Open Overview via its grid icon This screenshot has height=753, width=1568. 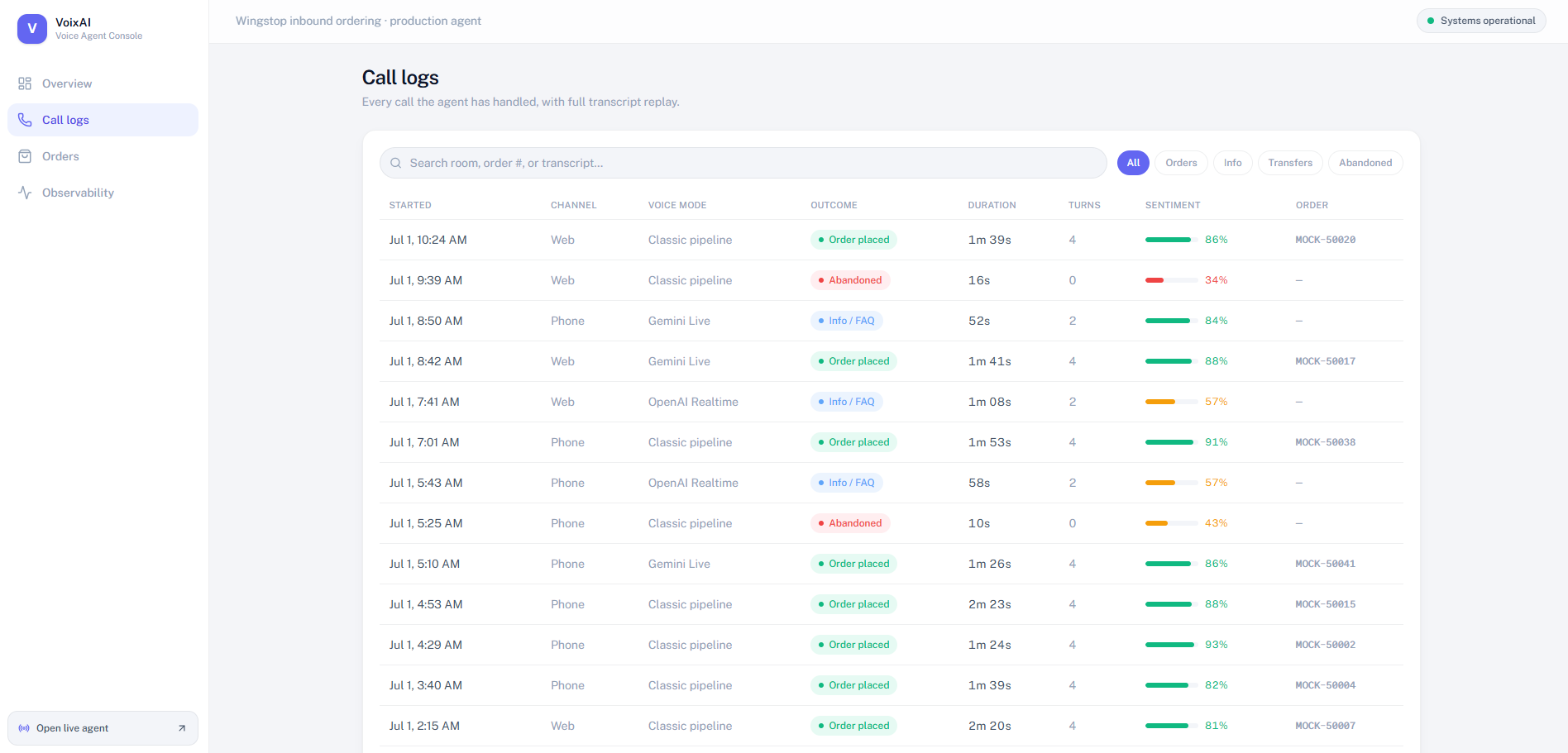coord(25,83)
